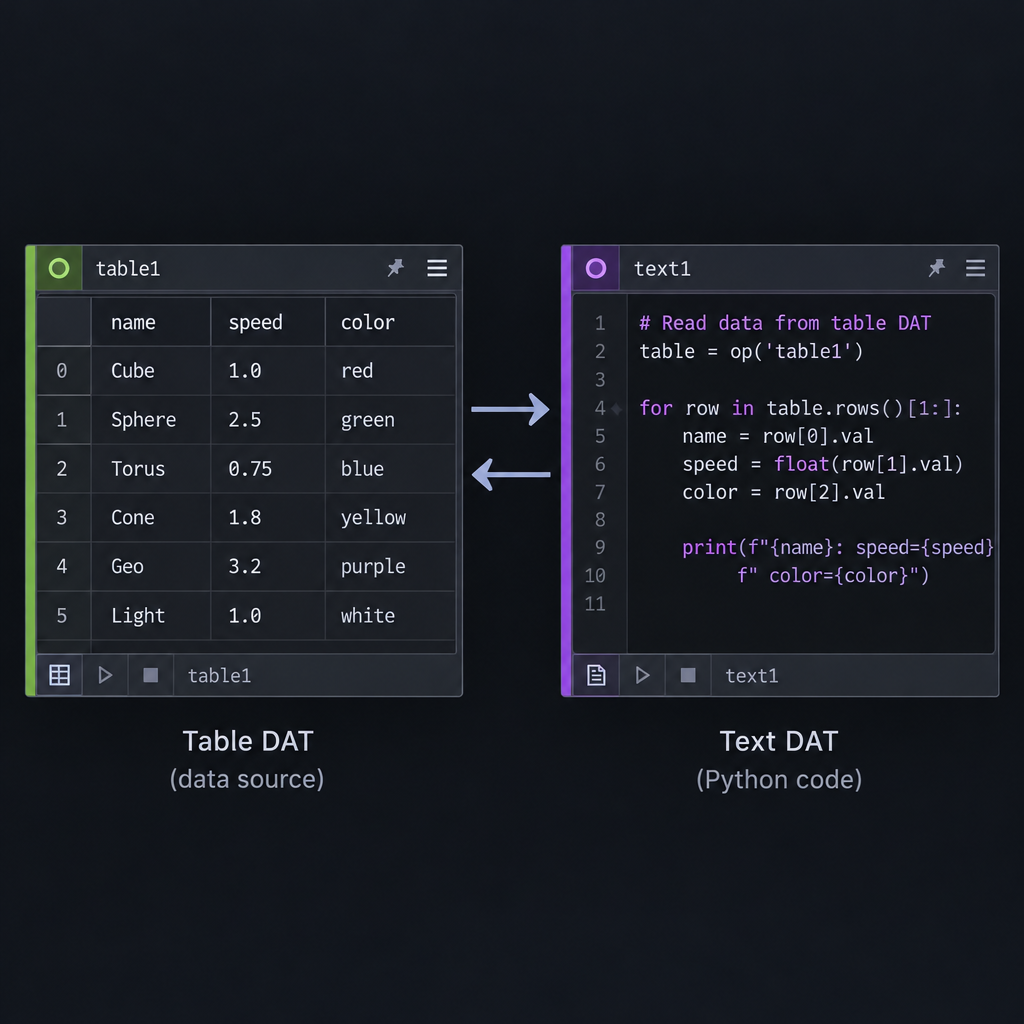The image size is (1024, 1024).
Task: Pin the table1 panel
Action: 396,268
